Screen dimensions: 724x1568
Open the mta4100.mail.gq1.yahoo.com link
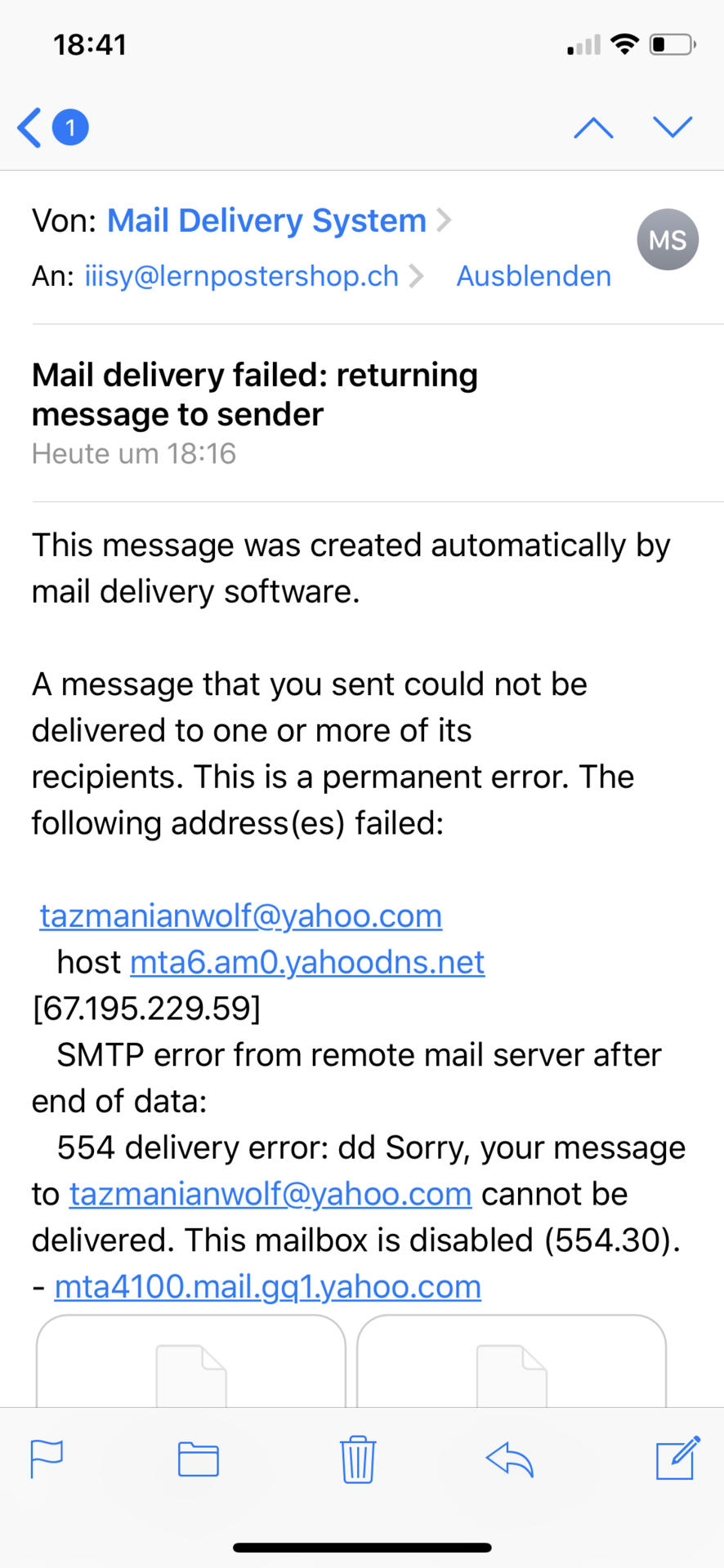click(x=267, y=1287)
